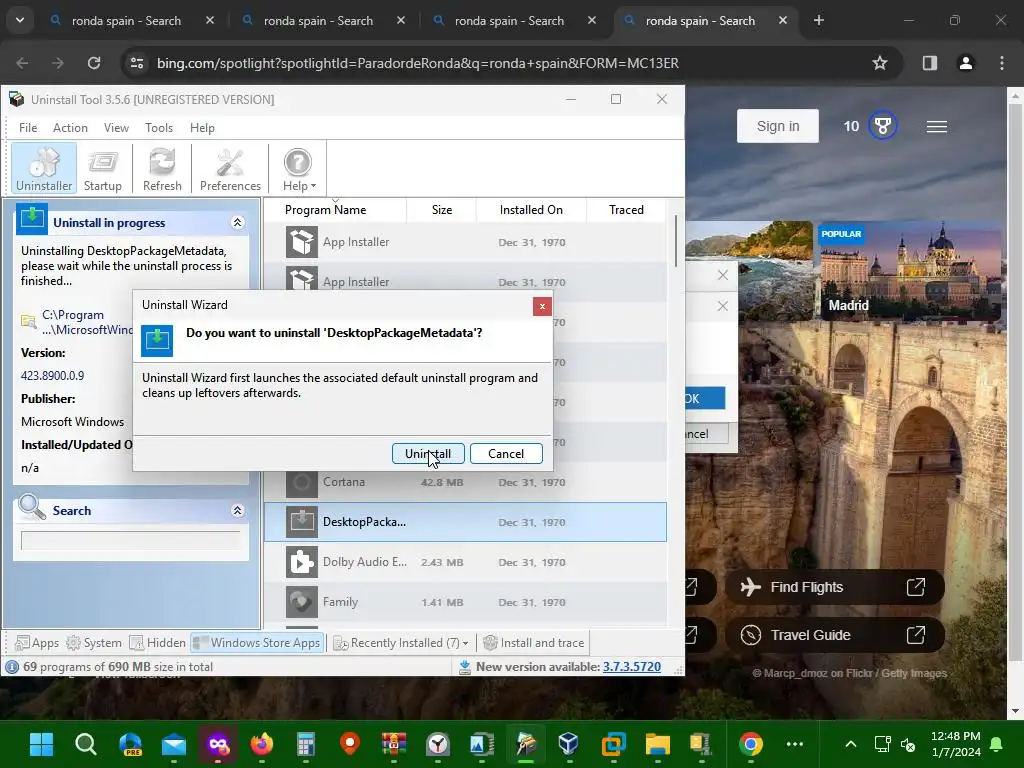
Task: Open Recently Installed (7) dropdown
Action: [401, 643]
